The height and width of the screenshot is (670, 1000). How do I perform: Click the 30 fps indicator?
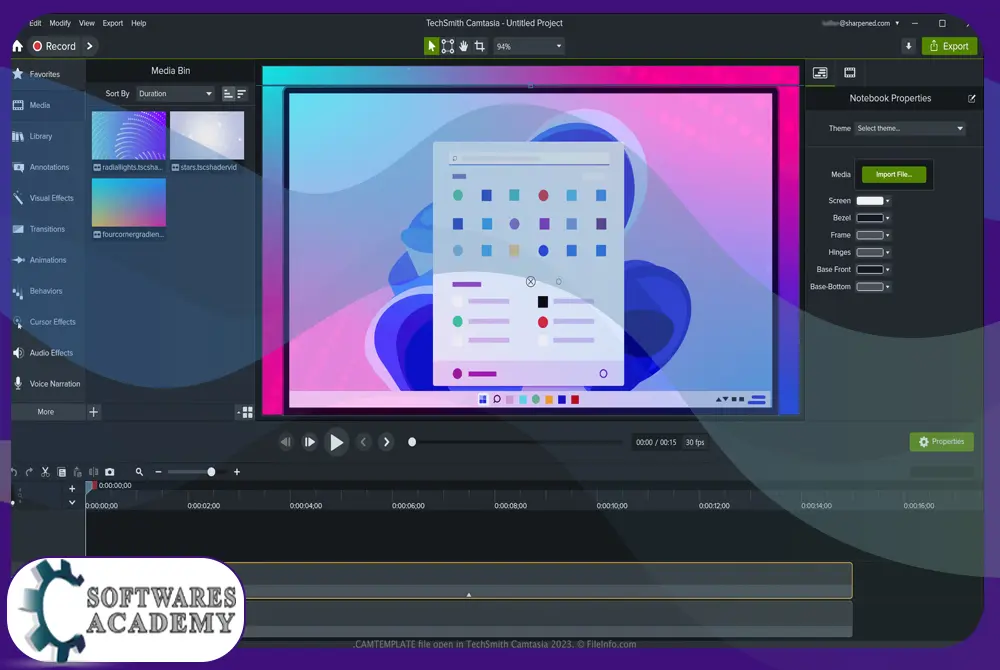(x=695, y=442)
